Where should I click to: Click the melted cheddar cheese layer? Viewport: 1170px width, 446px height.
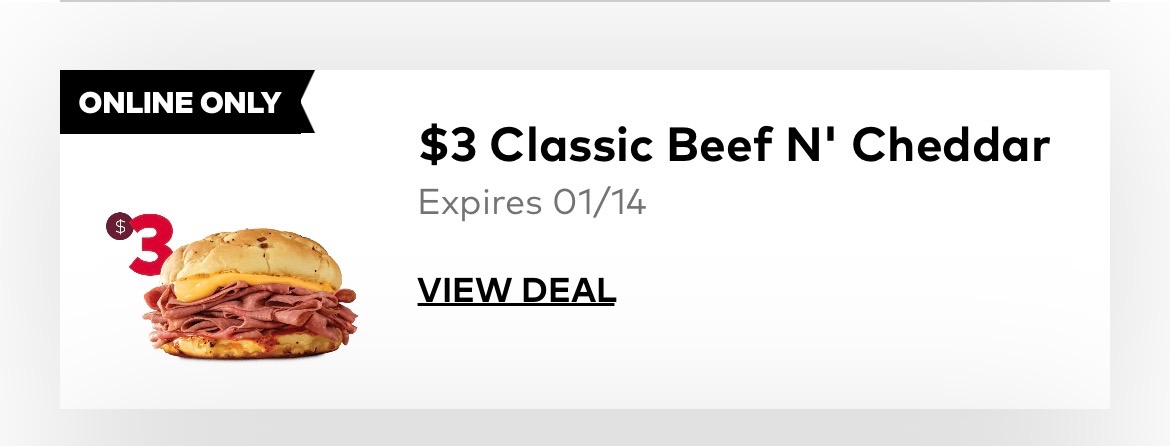coord(254,285)
